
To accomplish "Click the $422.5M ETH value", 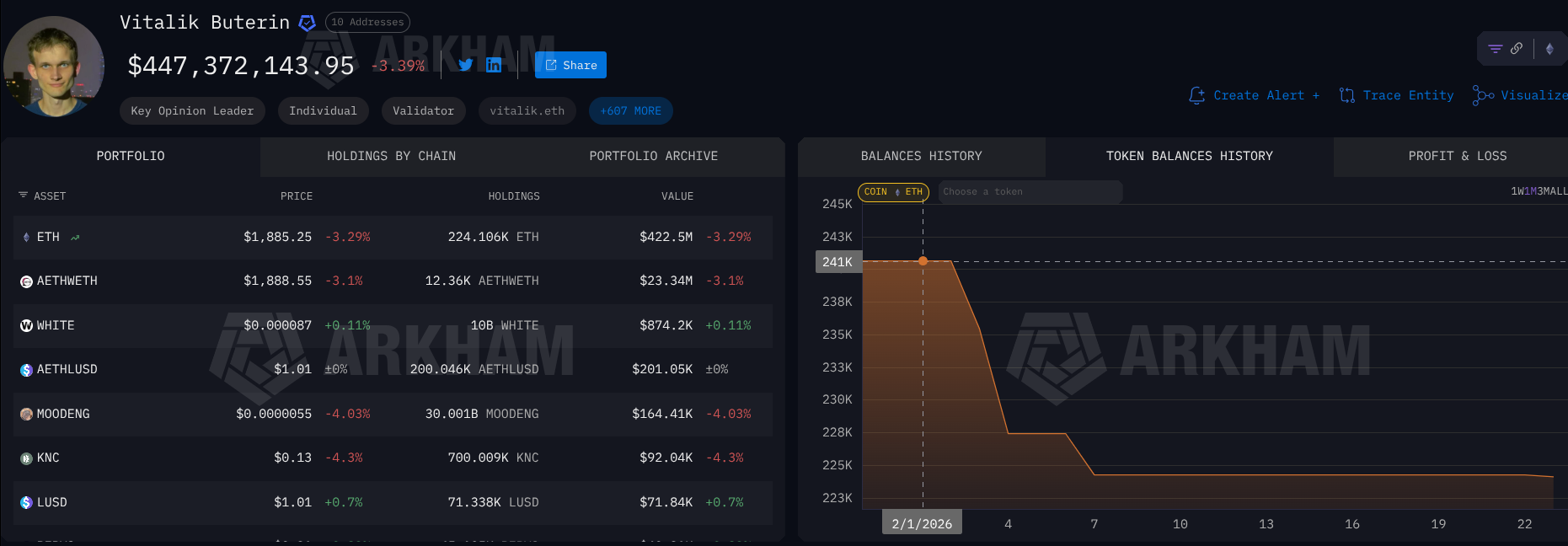I will 666,238.
